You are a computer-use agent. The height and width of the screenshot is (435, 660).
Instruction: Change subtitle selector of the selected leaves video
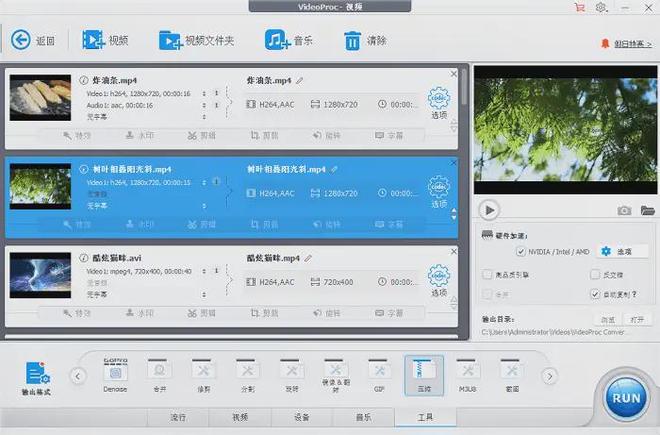tap(204, 206)
